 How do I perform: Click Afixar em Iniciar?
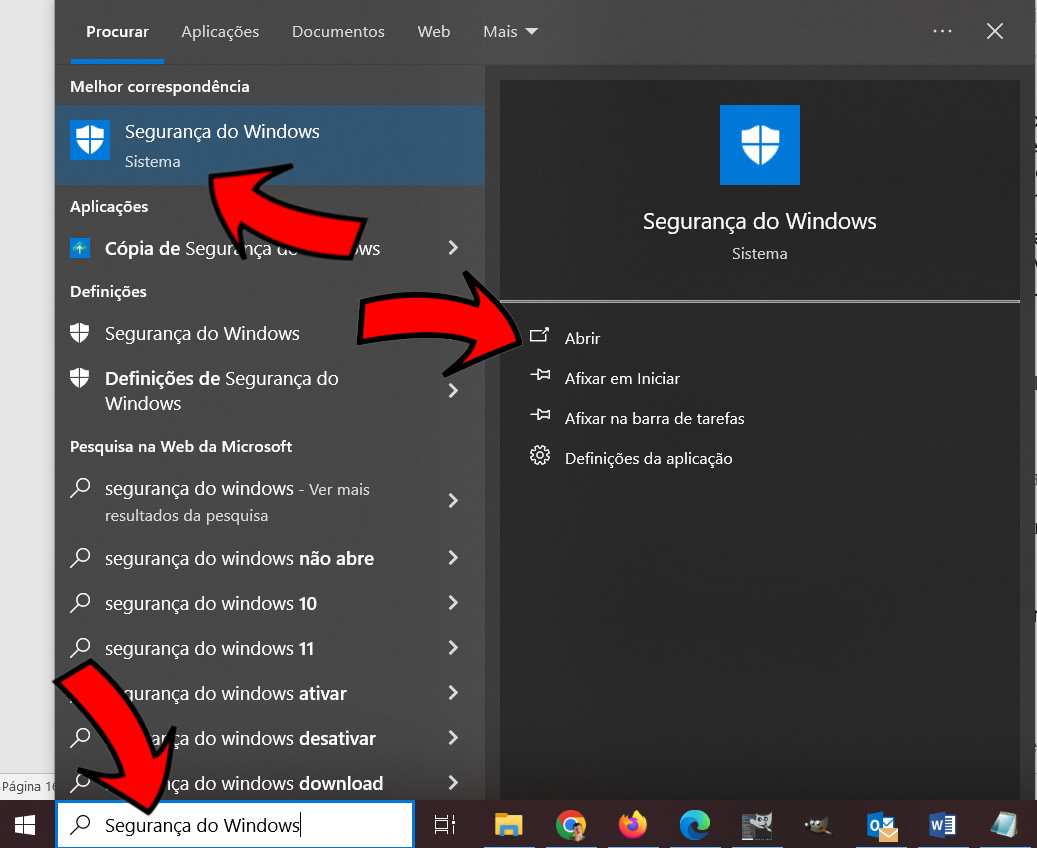(x=622, y=378)
